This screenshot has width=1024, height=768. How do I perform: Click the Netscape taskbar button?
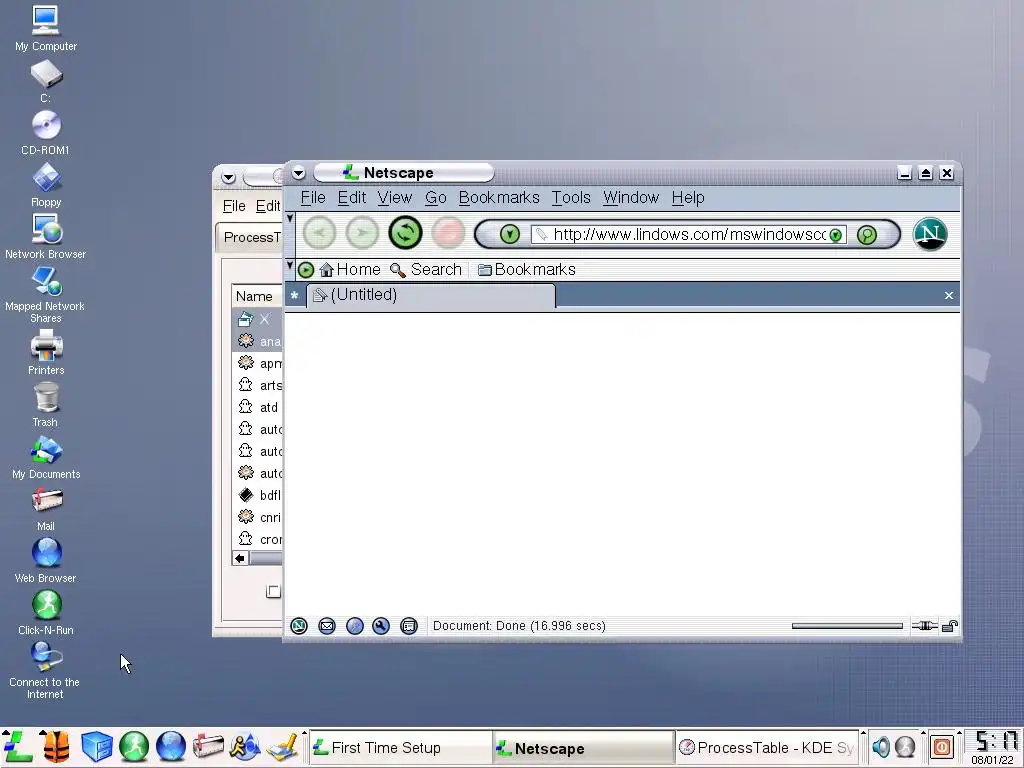click(x=583, y=748)
